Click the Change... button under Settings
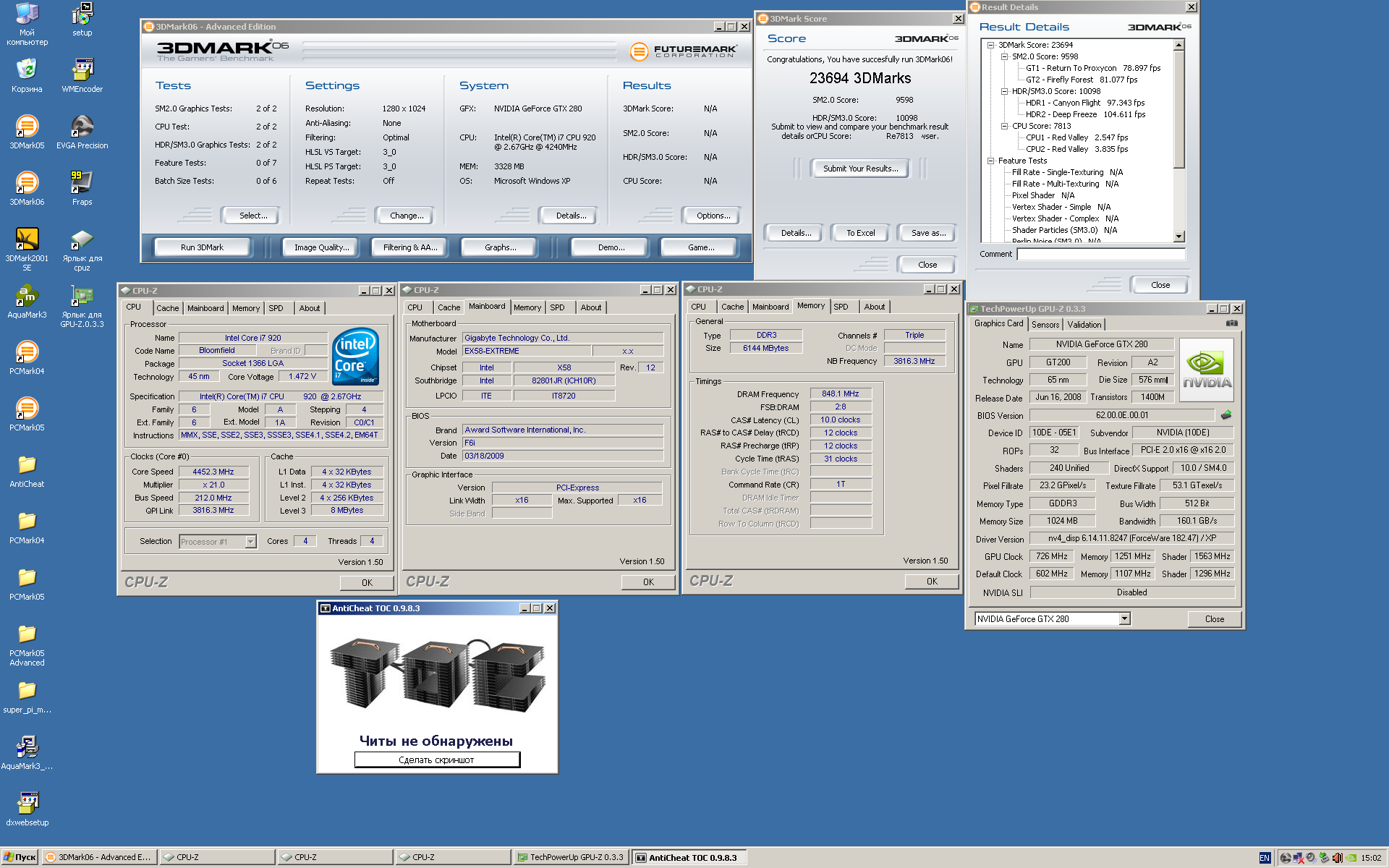The height and width of the screenshot is (868, 1389). (407, 216)
